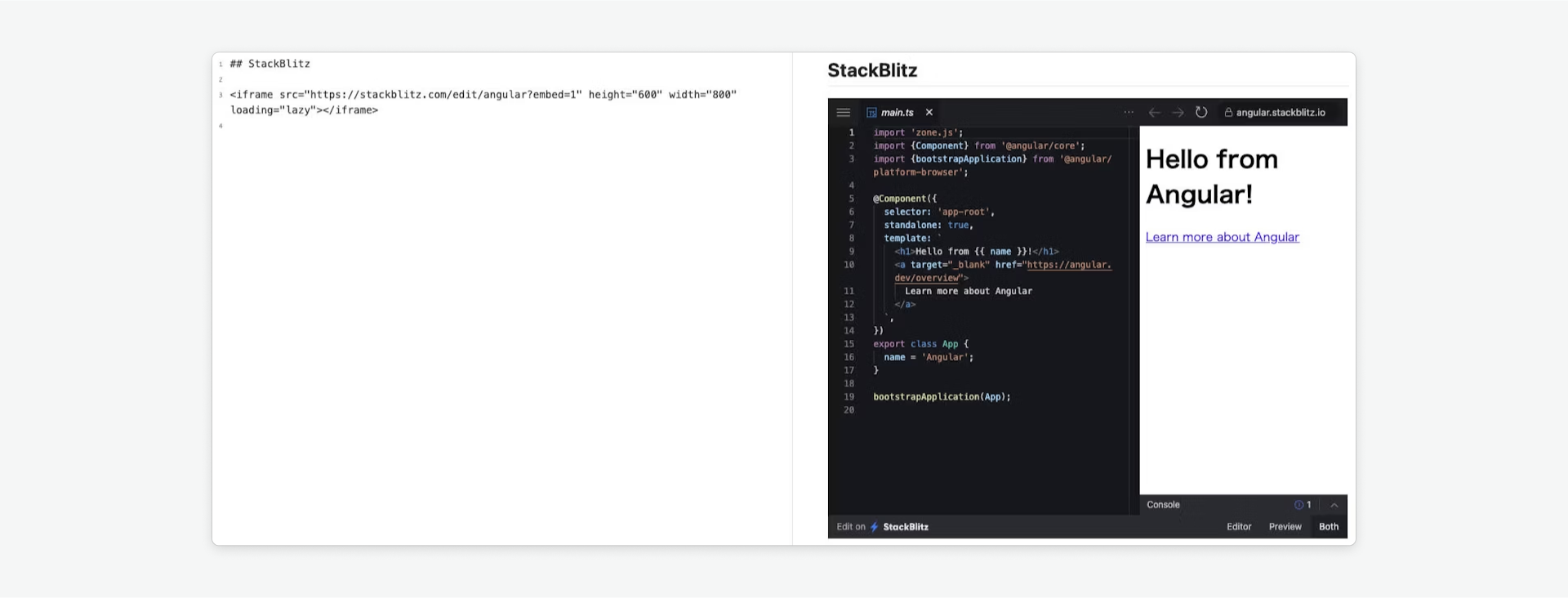
Task: Click the import 'zone.js'; line
Action: click(918, 132)
